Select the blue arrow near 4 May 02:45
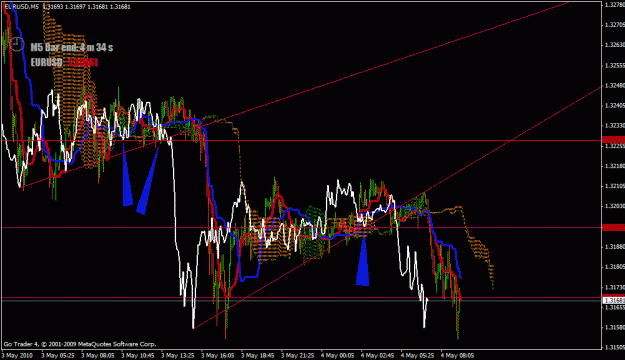625x360 pixels. (363, 260)
